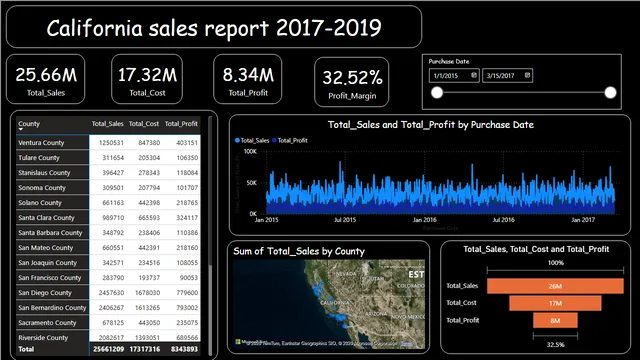The height and width of the screenshot is (360, 640).
Task: Sort table by Total_Profit column header
Action: pos(181,124)
